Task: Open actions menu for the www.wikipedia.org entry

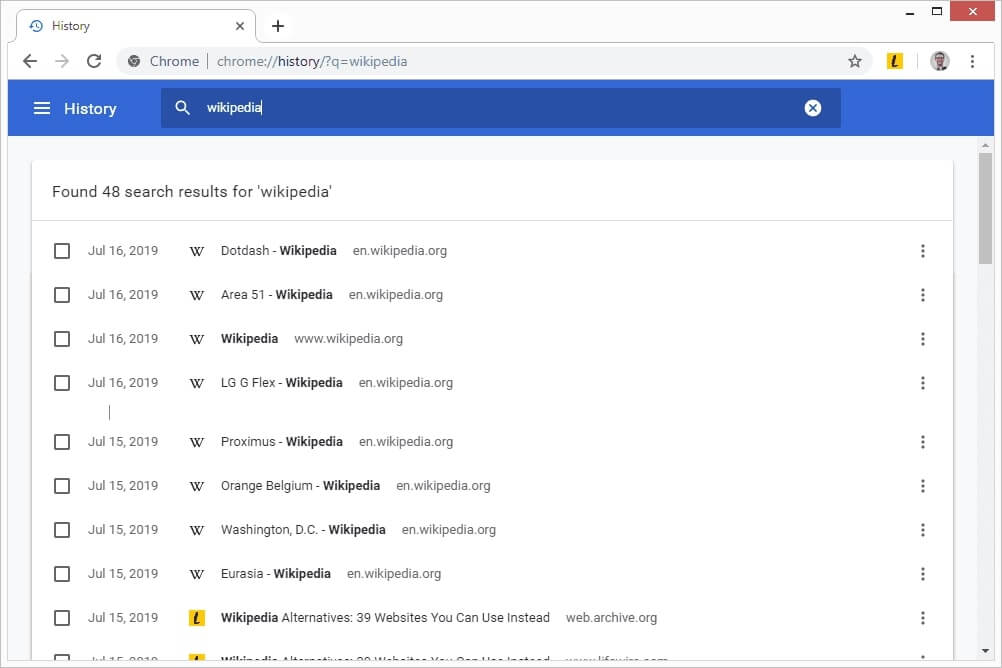Action: tap(922, 339)
